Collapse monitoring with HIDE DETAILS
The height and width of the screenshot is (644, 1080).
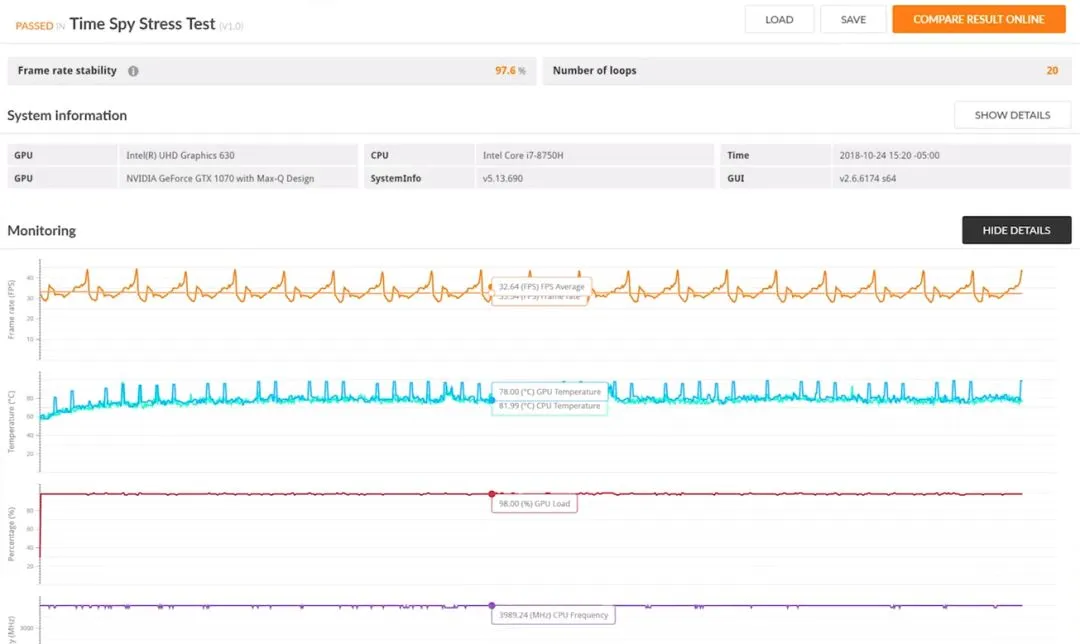[1016, 230]
